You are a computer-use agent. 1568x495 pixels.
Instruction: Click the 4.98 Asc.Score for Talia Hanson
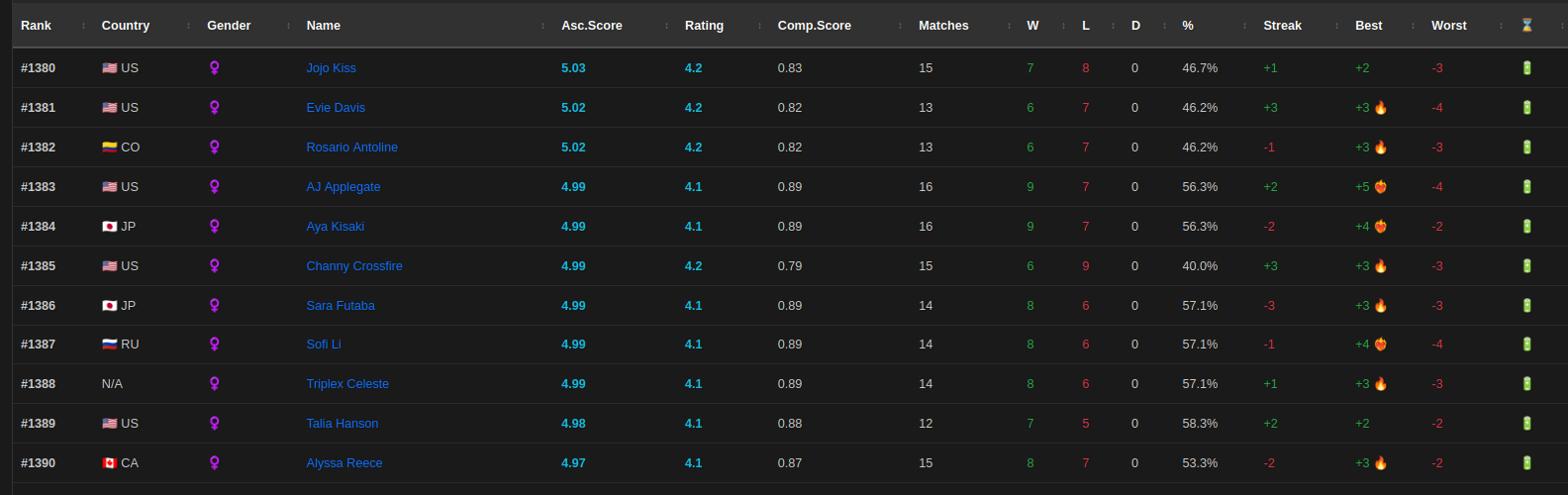[x=573, y=424]
